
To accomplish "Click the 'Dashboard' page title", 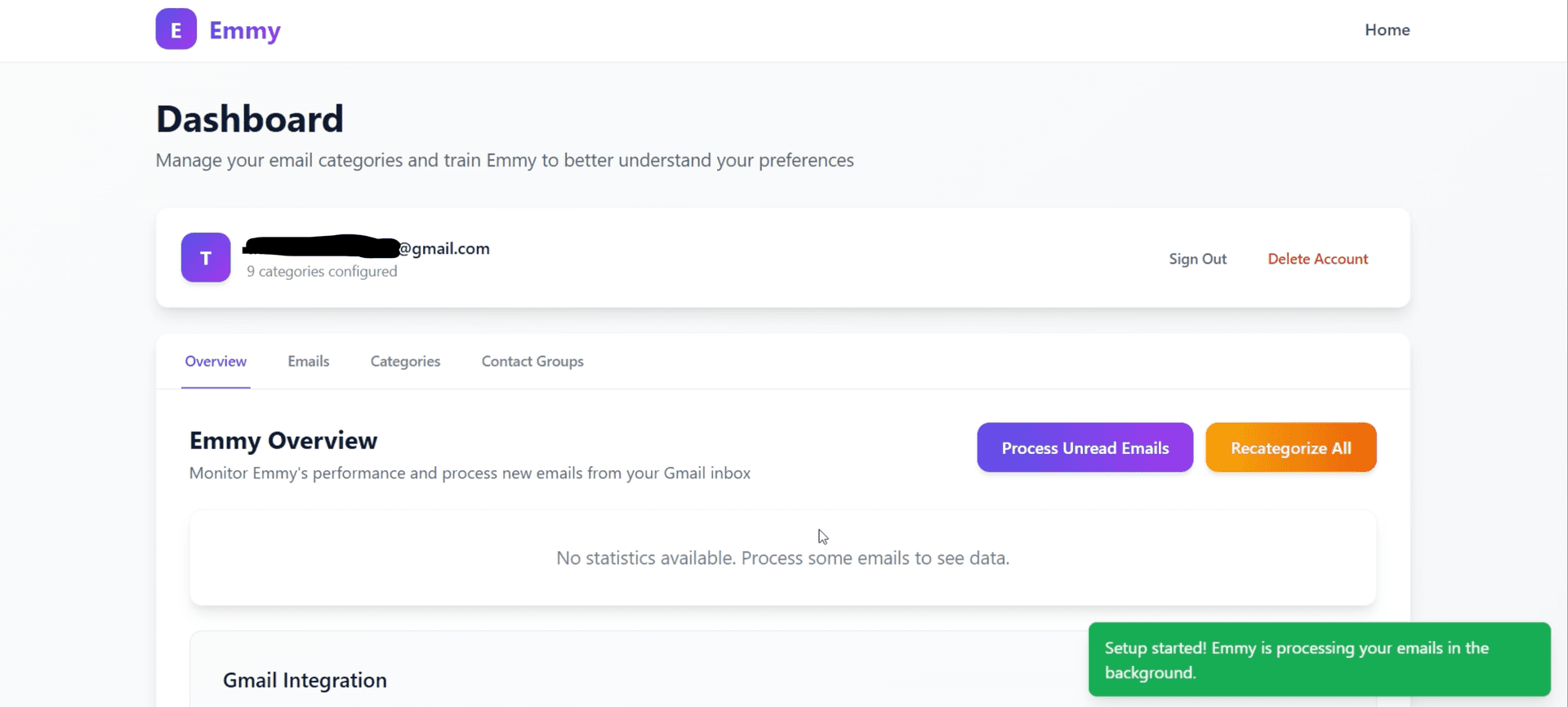I will pos(250,119).
